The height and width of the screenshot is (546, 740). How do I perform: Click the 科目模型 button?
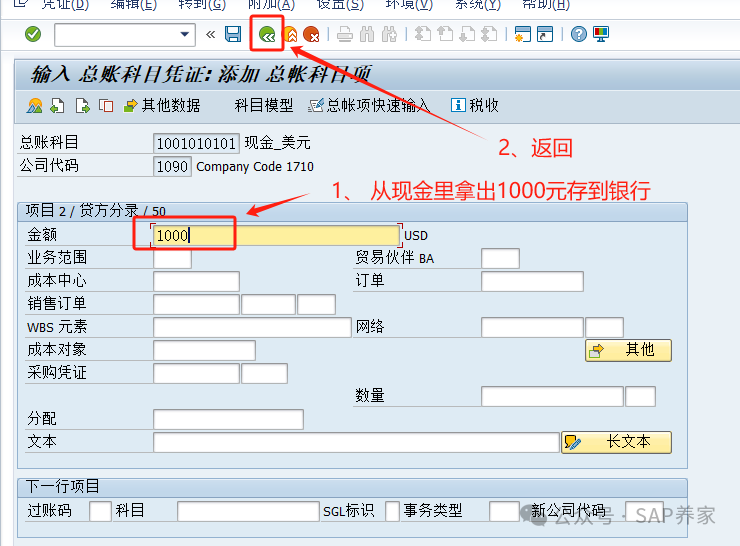click(264, 105)
